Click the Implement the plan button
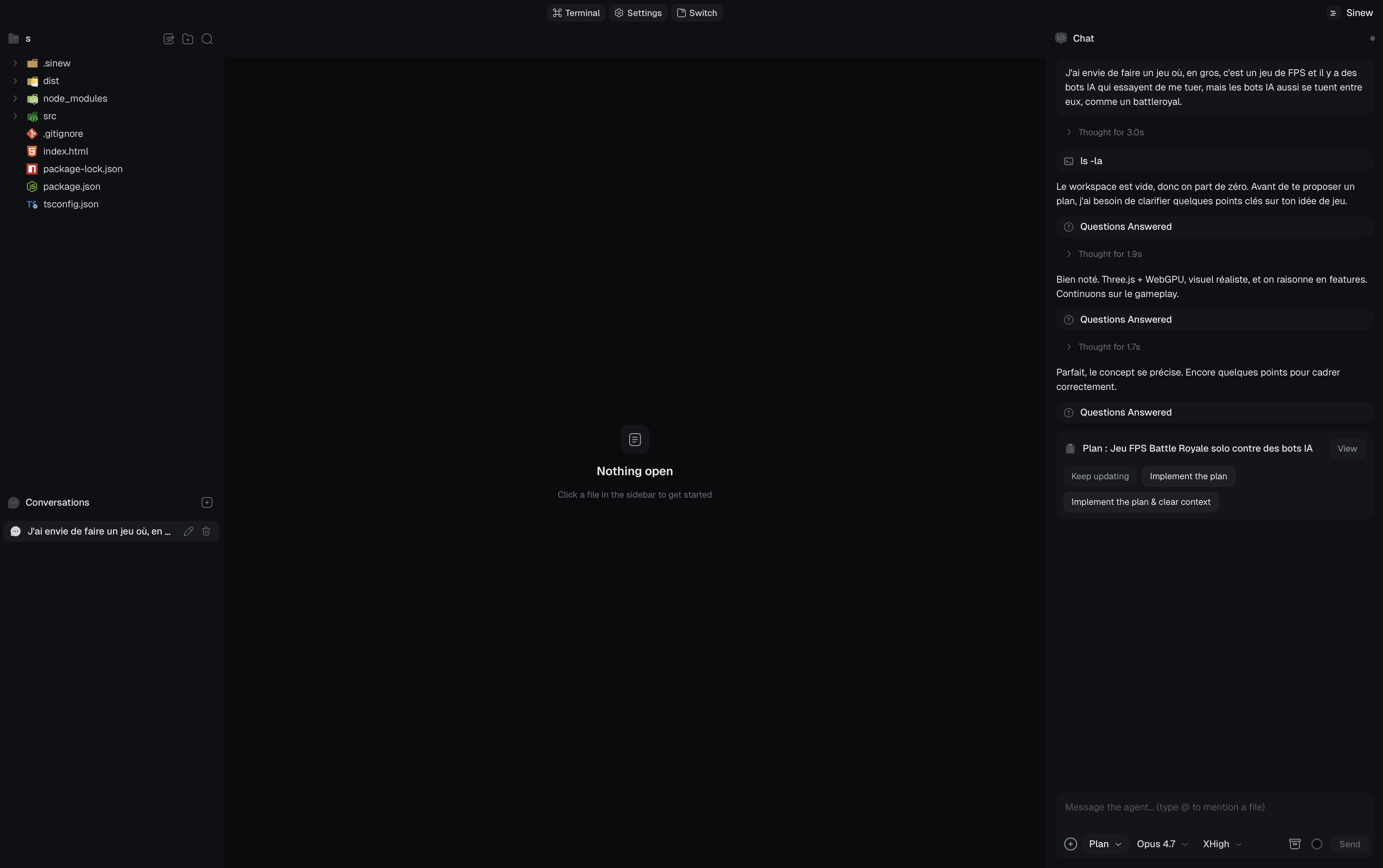1383x868 pixels. point(1188,476)
